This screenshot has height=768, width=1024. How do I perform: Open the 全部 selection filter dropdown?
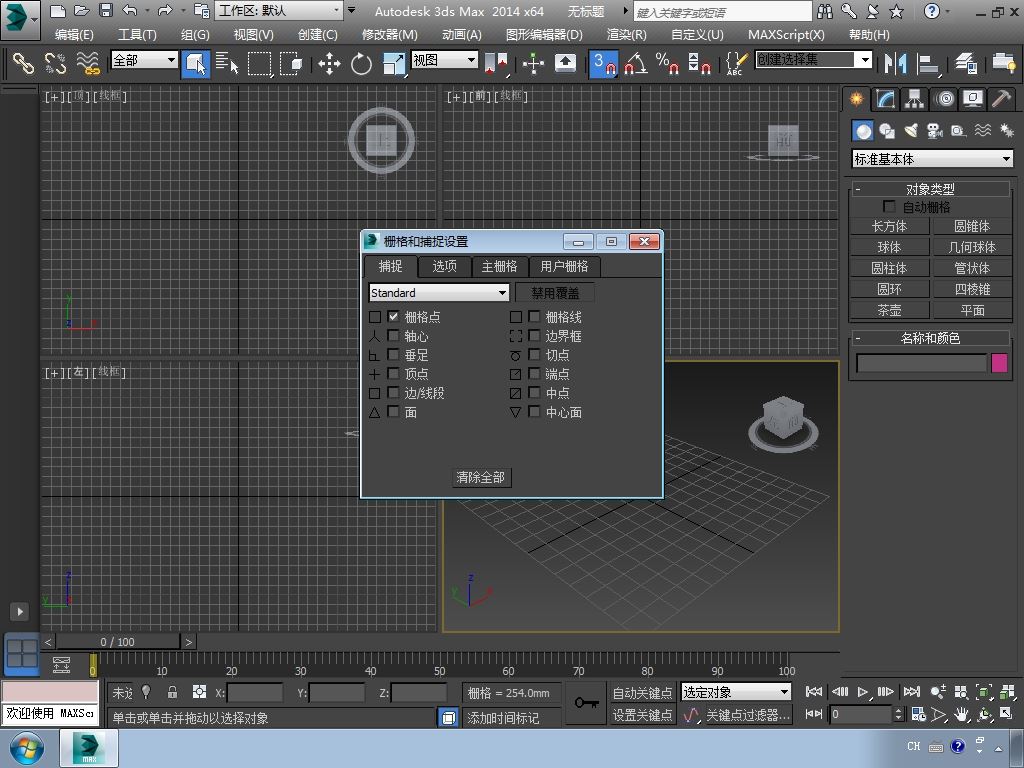(x=144, y=60)
